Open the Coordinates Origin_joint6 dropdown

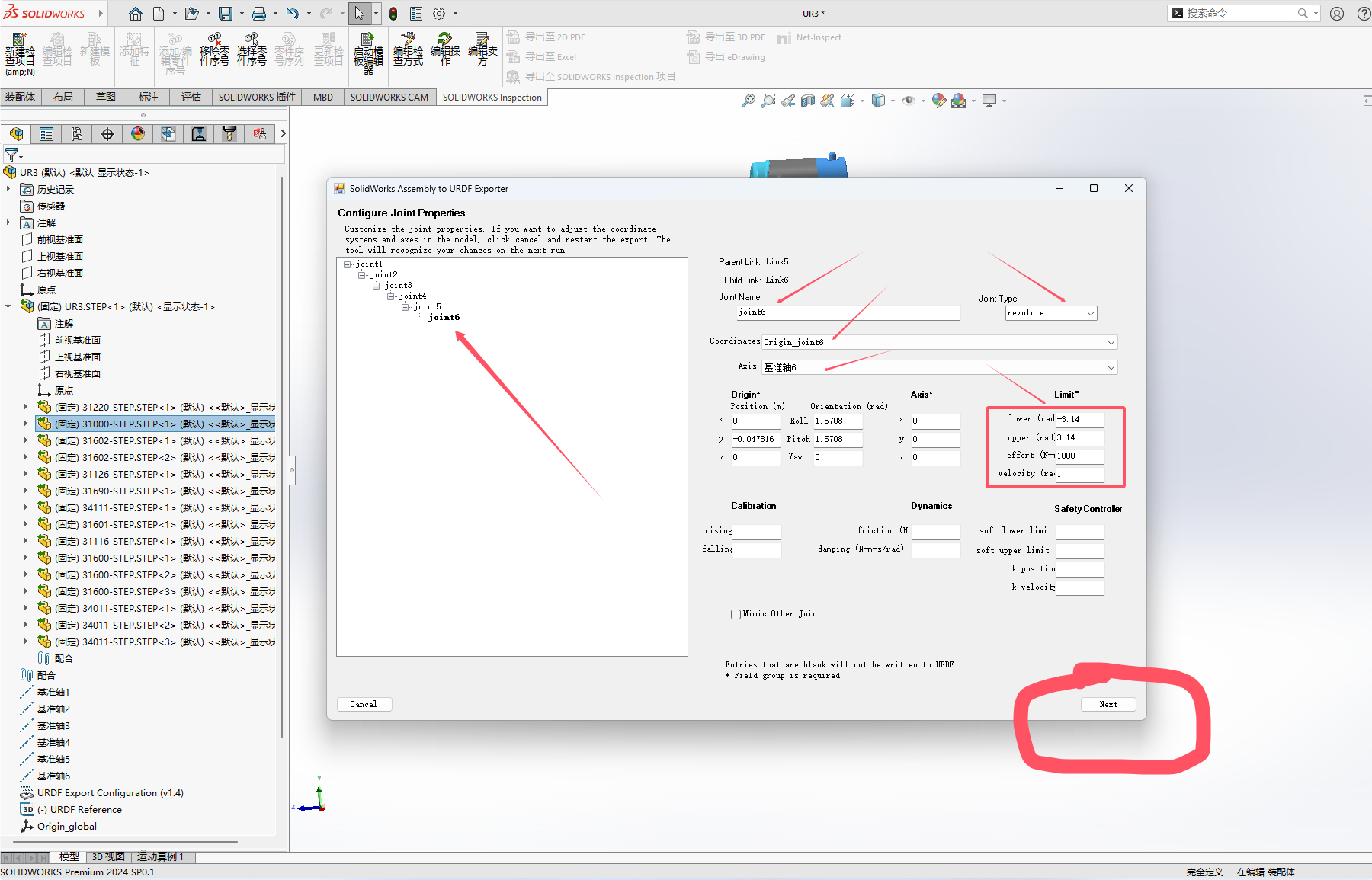939,342
